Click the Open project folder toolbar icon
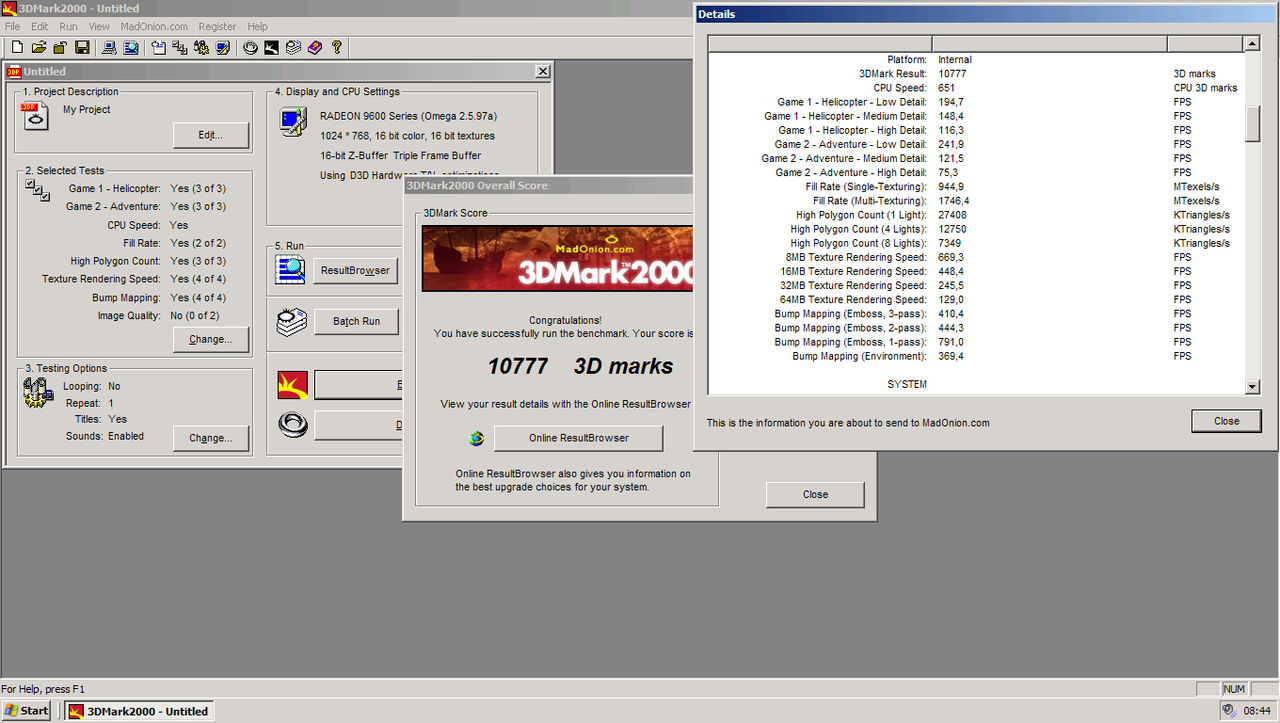 (40, 47)
